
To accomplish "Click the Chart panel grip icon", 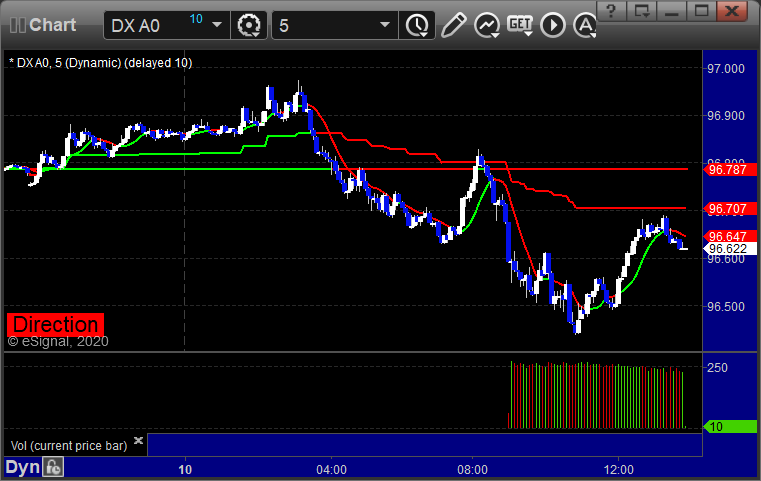I will click(17, 25).
